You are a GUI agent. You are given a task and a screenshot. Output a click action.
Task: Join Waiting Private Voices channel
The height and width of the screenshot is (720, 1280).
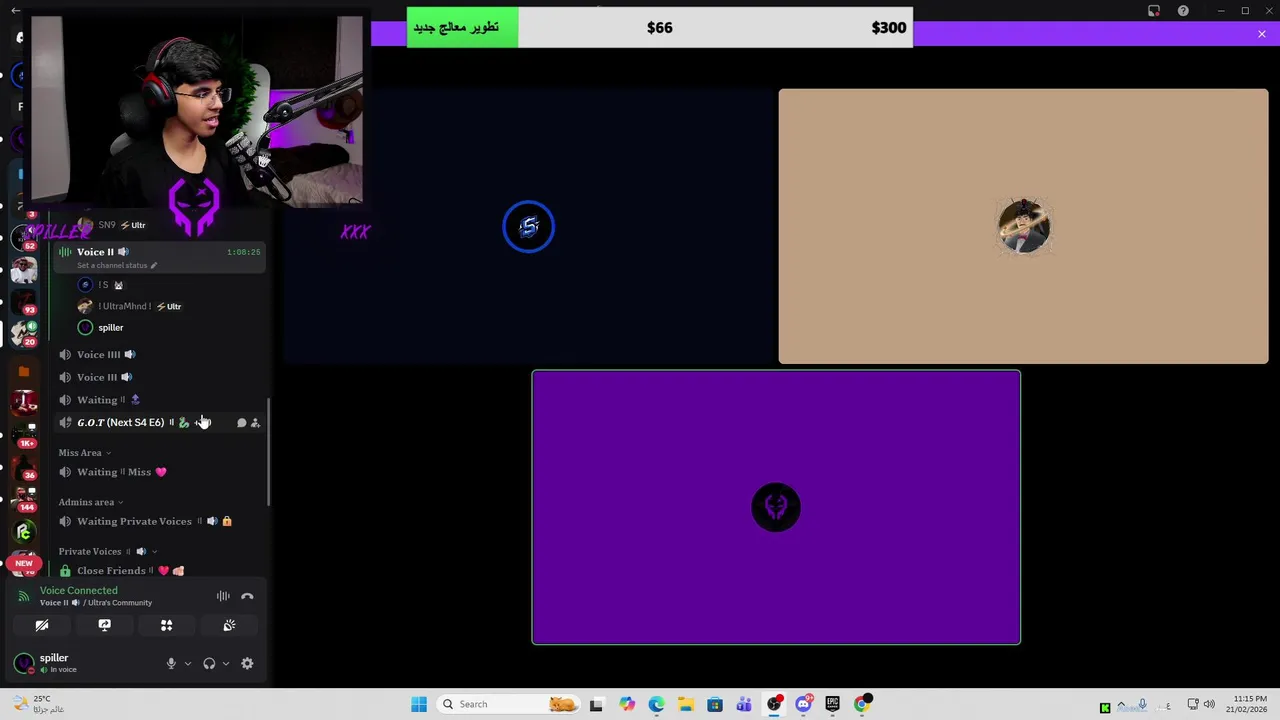pyautogui.click(x=160, y=521)
